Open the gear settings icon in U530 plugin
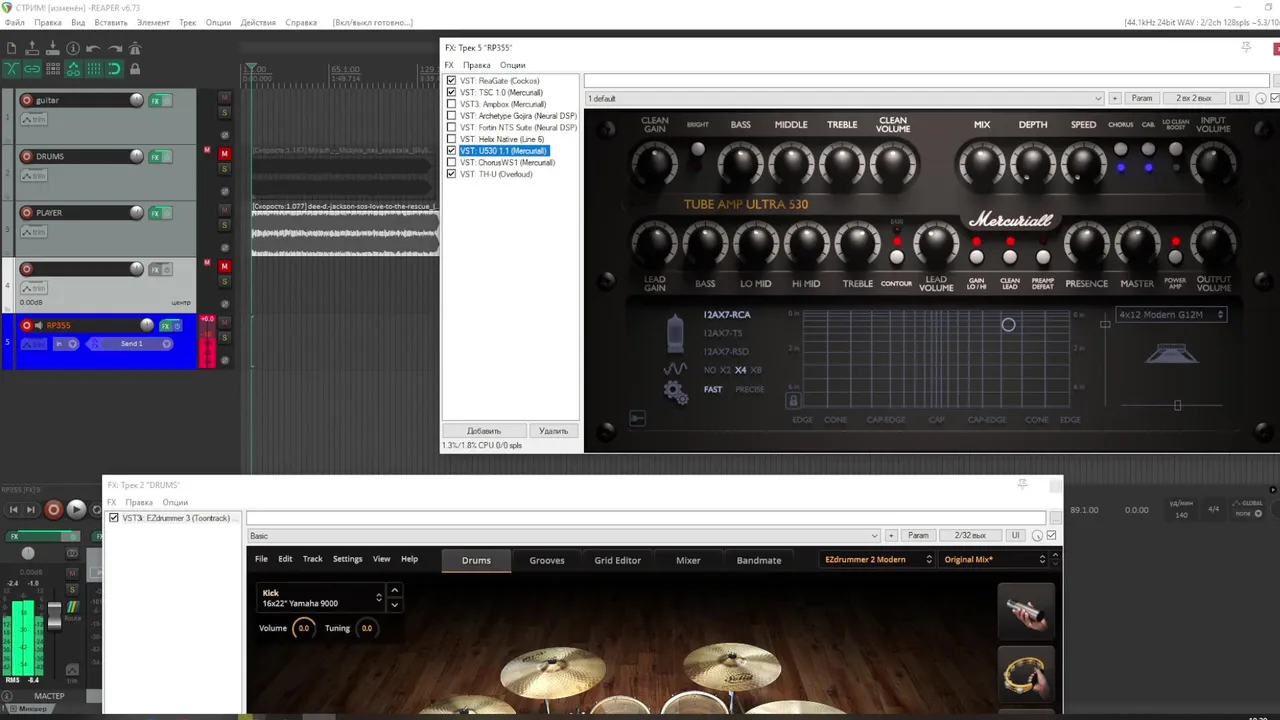The width and height of the screenshot is (1280, 720). pos(676,393)
